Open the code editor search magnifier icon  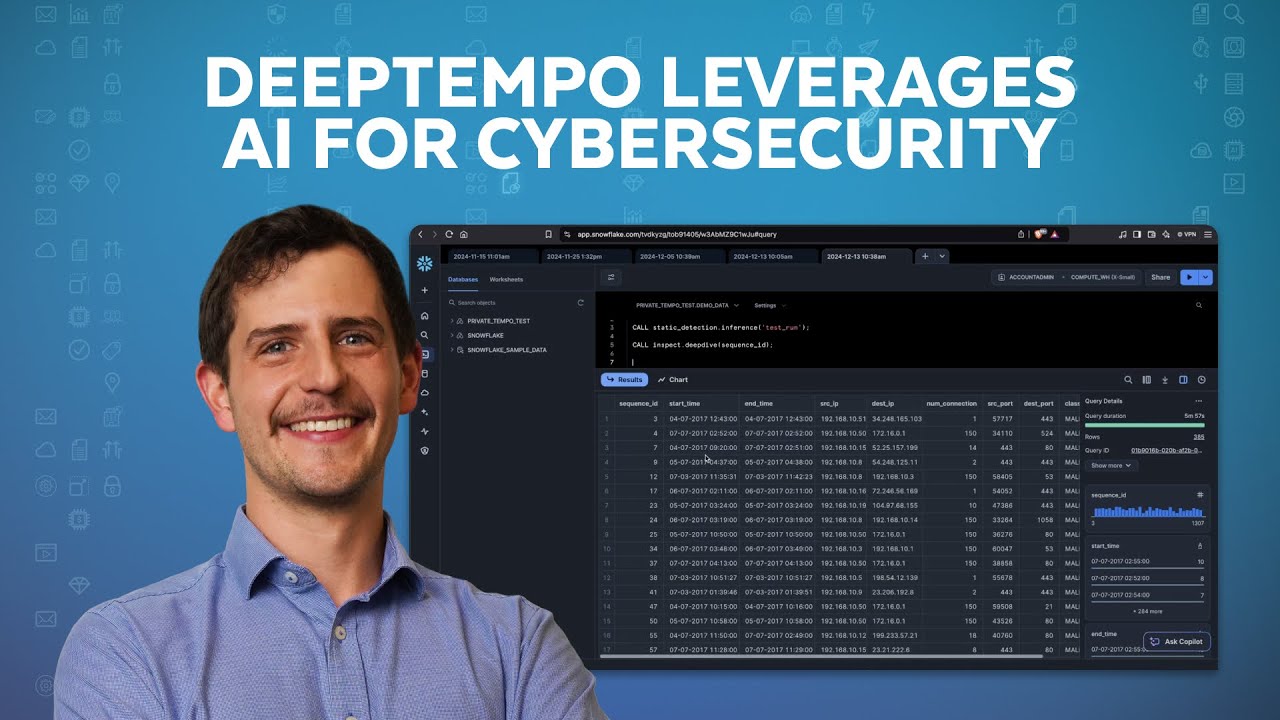tap(1199, 305)
